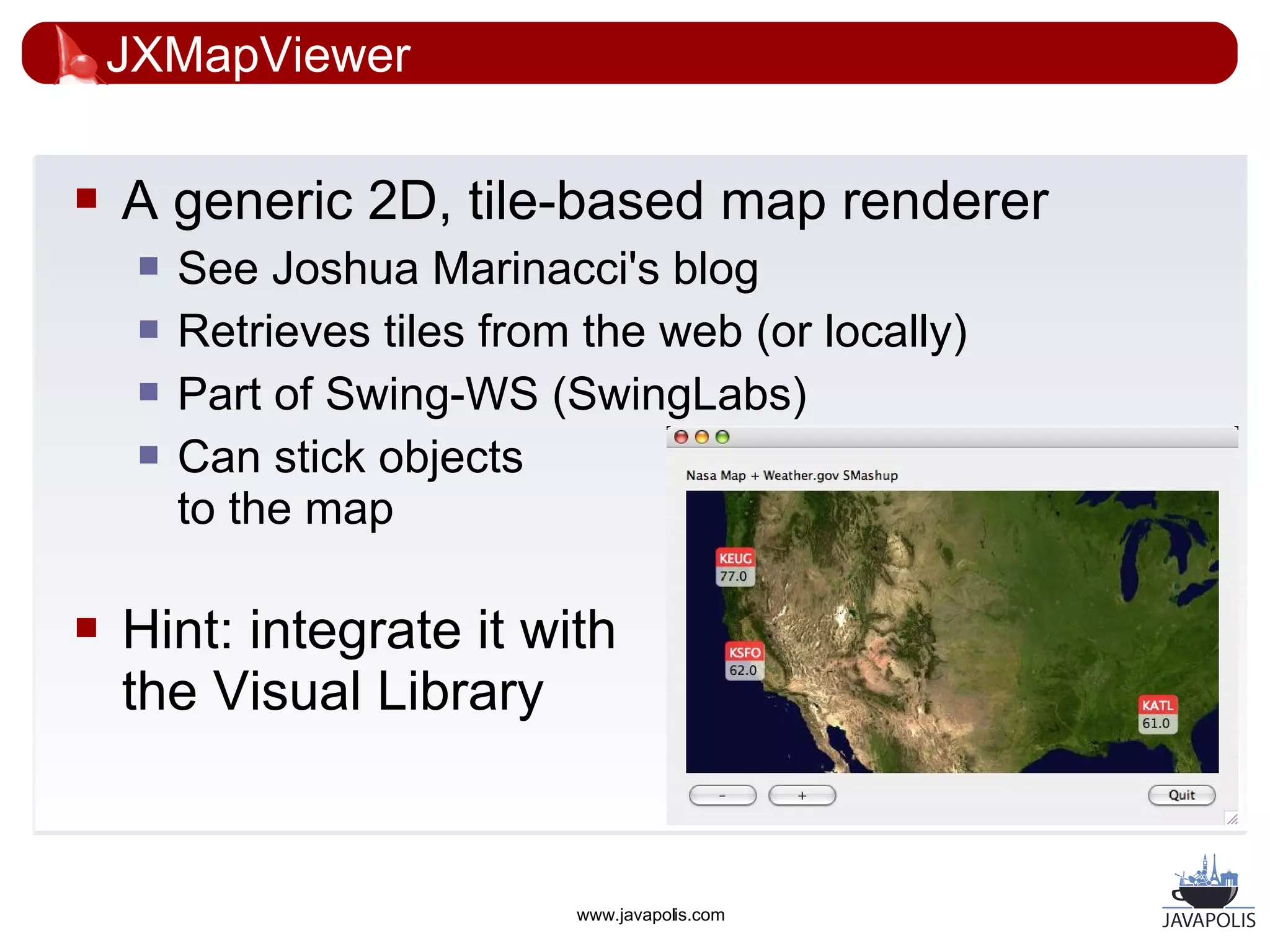Click the 'See Joshua Marinacci's blog' line
The width and height of the screenshot is (1270, 952).
pyautogui.click(x=468, y=269)
